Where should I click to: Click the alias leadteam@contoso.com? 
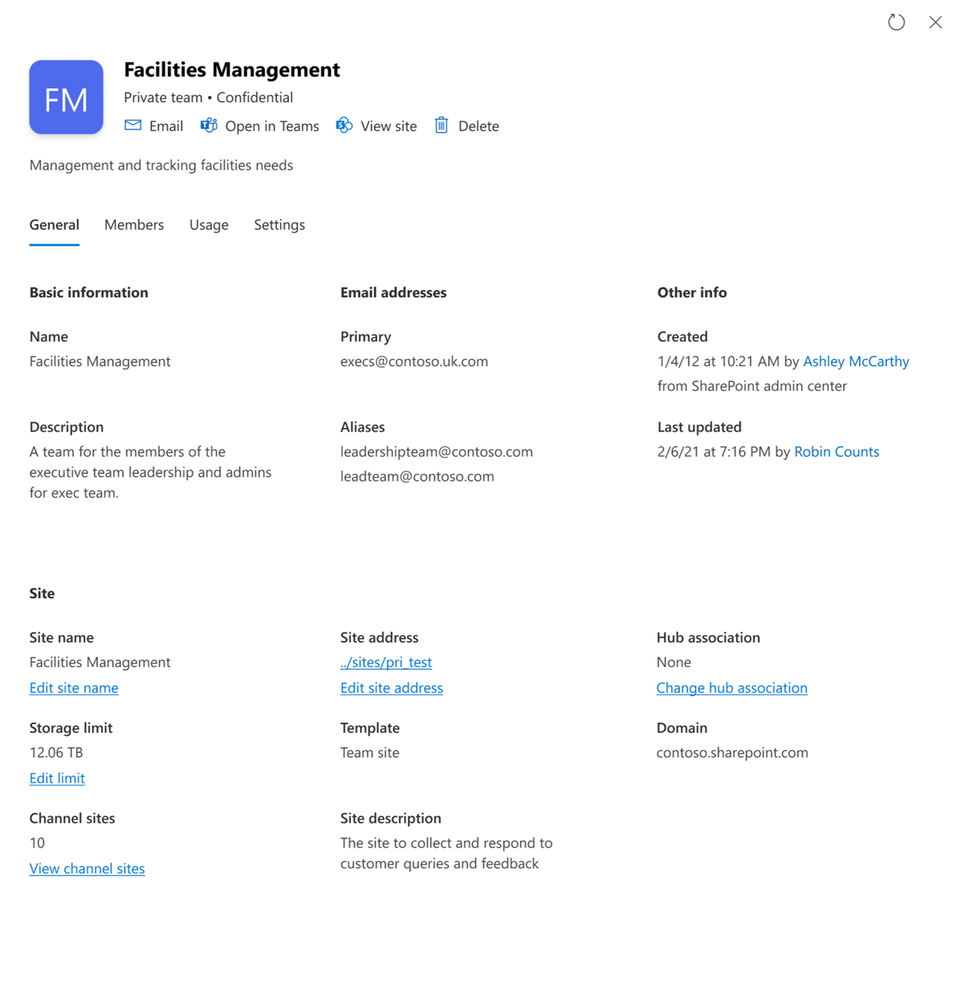point(417,477)
